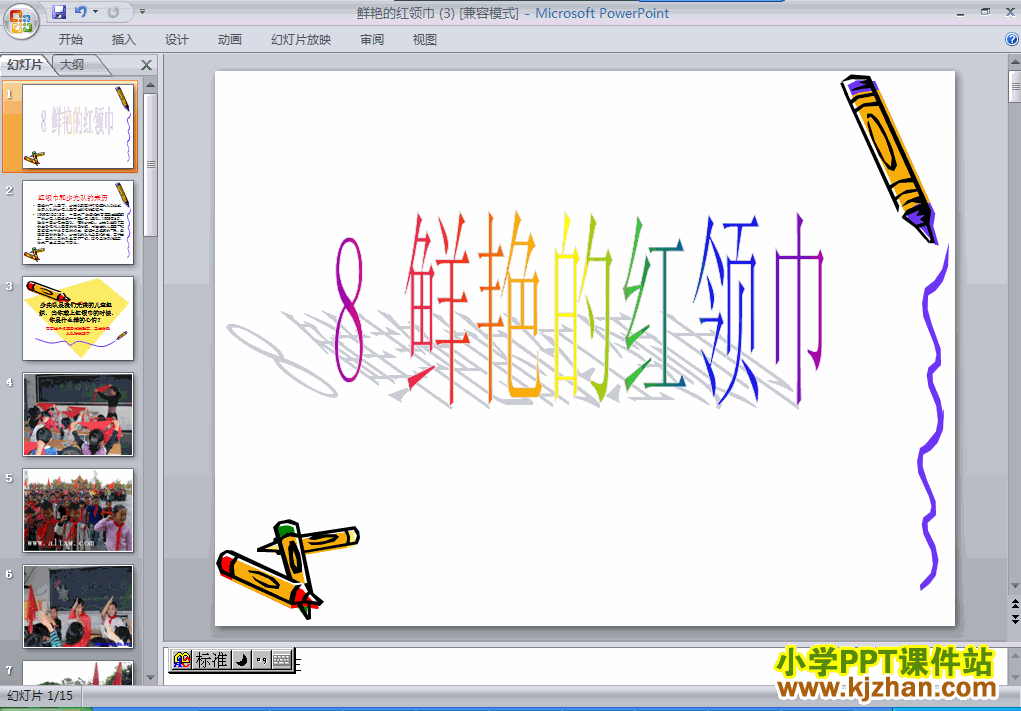Restore down the PowerPoint window

[985, 12]
